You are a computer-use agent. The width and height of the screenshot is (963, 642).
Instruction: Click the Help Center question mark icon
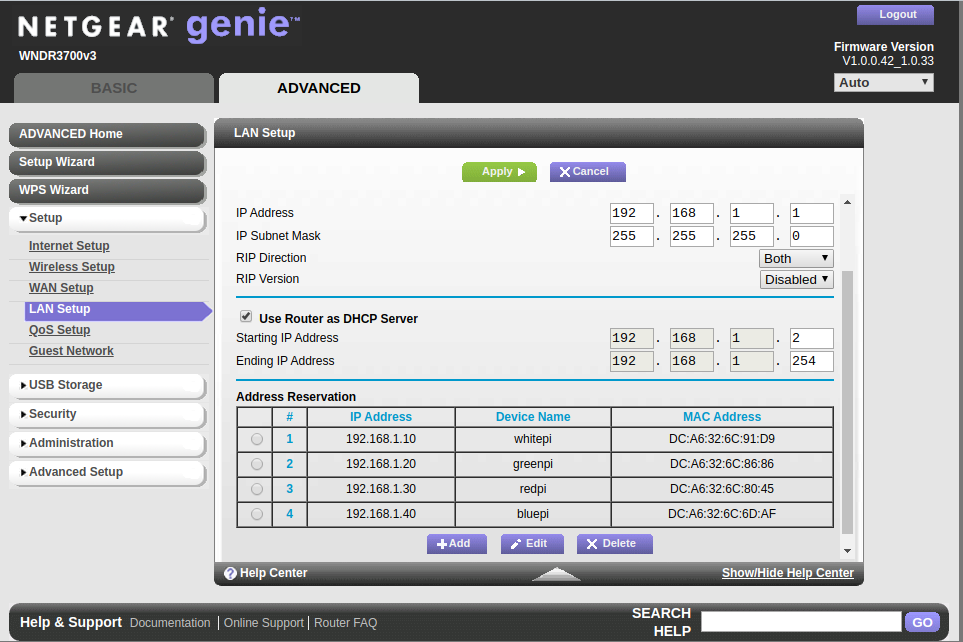point(230,573)
